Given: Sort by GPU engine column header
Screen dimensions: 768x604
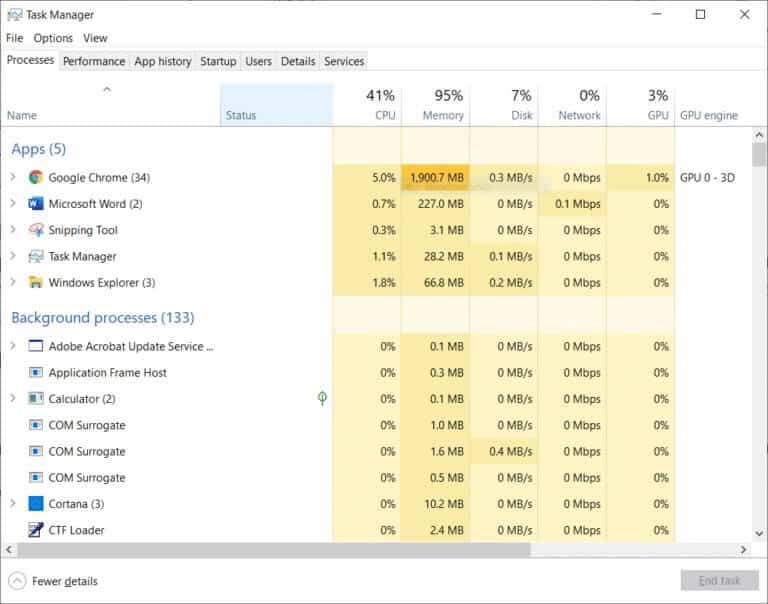Looking at the screenshot, I should 713,105.
